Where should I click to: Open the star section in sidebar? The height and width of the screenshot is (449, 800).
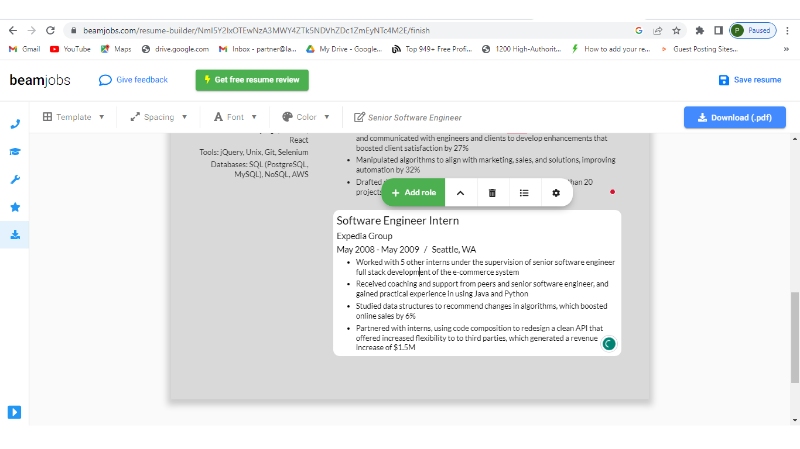tap(15, 207)
